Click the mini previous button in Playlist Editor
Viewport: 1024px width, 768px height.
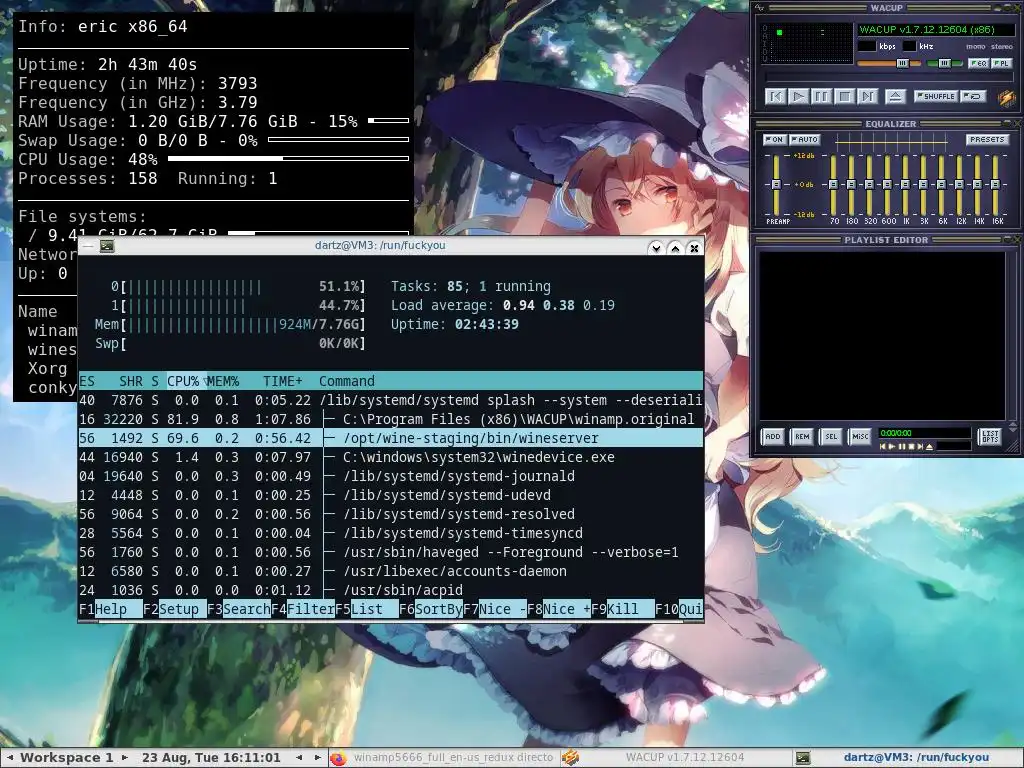click(883, 447)
